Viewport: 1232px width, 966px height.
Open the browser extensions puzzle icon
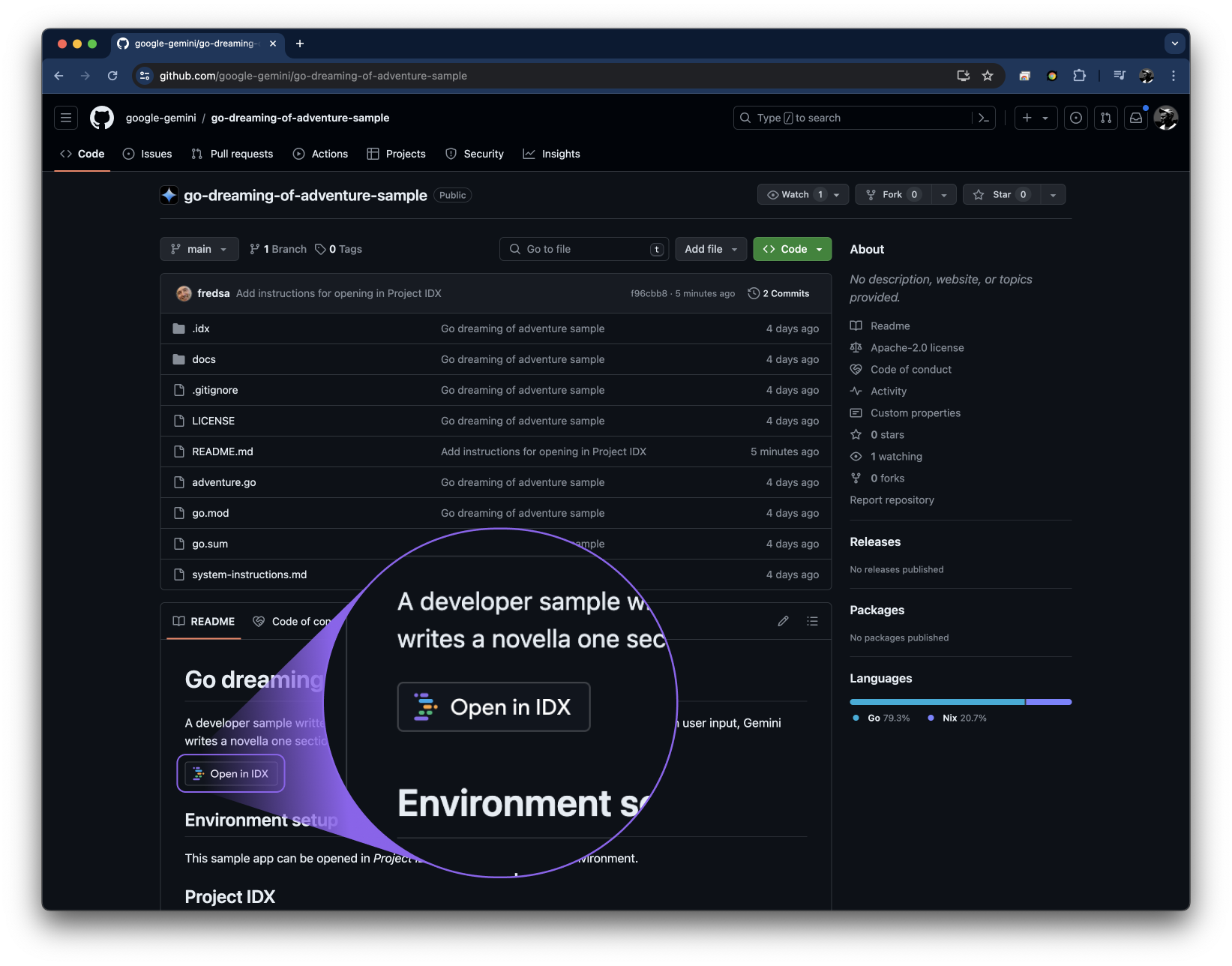[1079, 76]
